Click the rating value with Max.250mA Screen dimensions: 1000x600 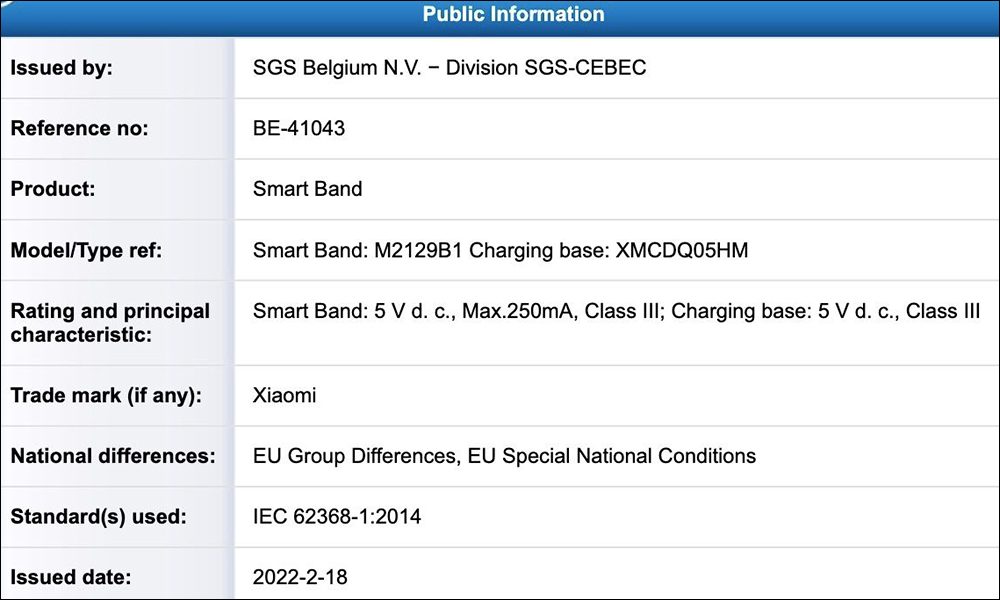point(616,311)
